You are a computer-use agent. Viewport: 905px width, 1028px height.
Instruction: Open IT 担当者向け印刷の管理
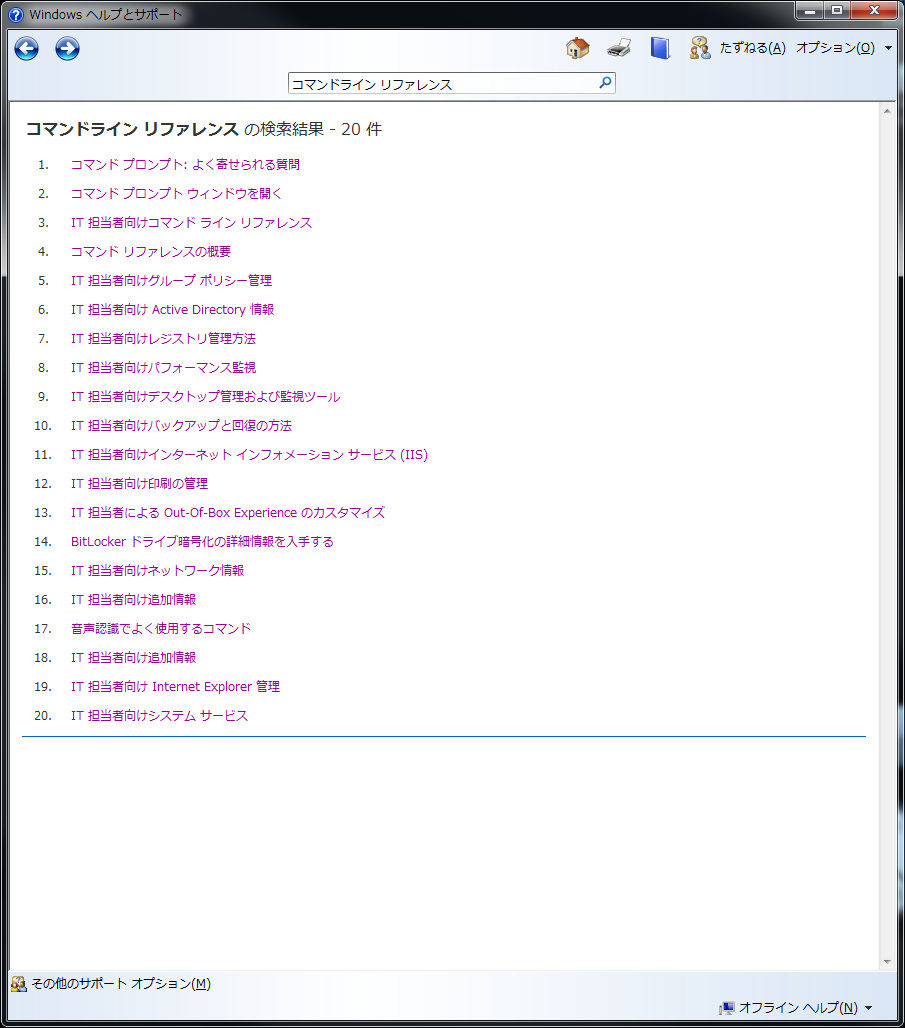pyautogui.click(x=139, y=483)
